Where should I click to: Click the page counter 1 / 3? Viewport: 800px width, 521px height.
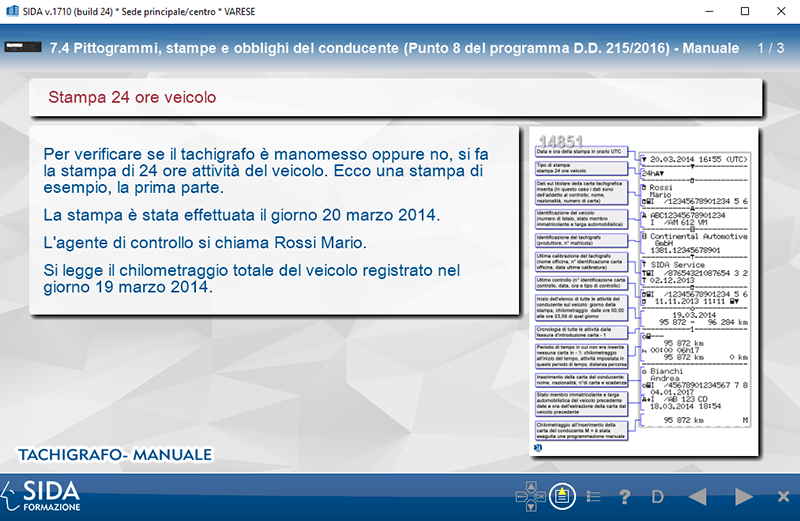[x=770, y=48]
